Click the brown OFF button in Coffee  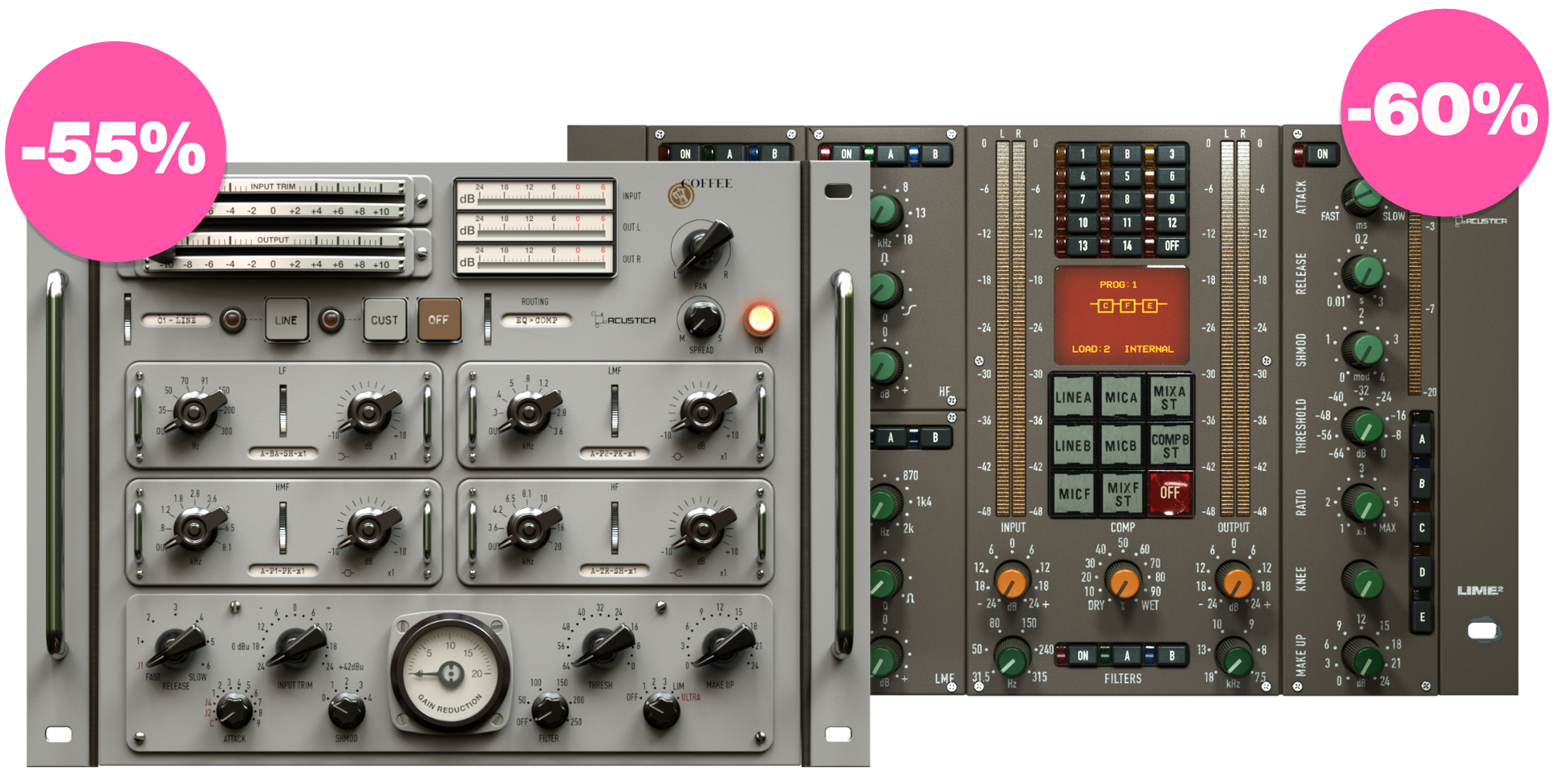pyautogui.click(x=439, y=320)
